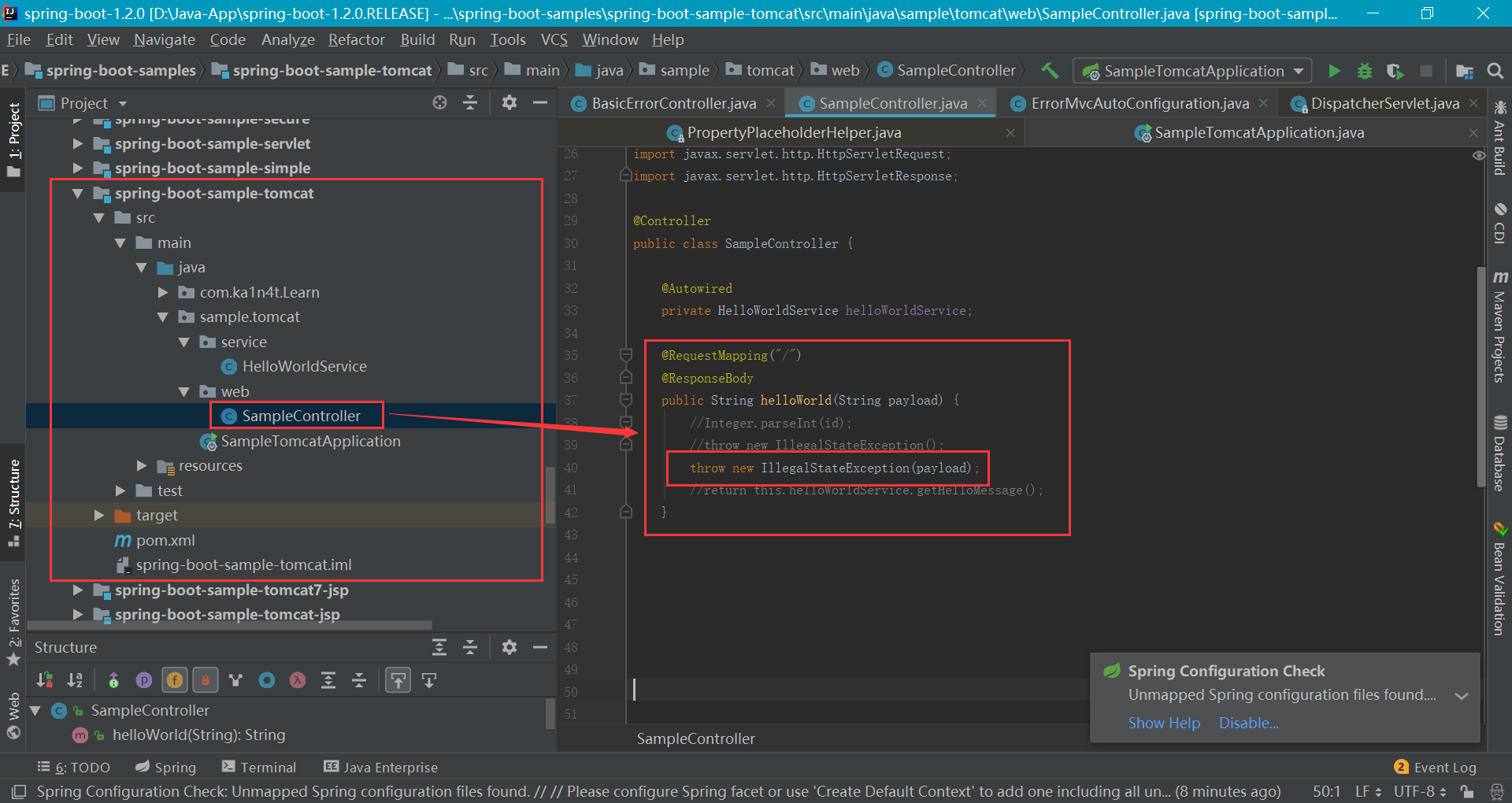Open the Web tool window

click(x=13, y=716)
